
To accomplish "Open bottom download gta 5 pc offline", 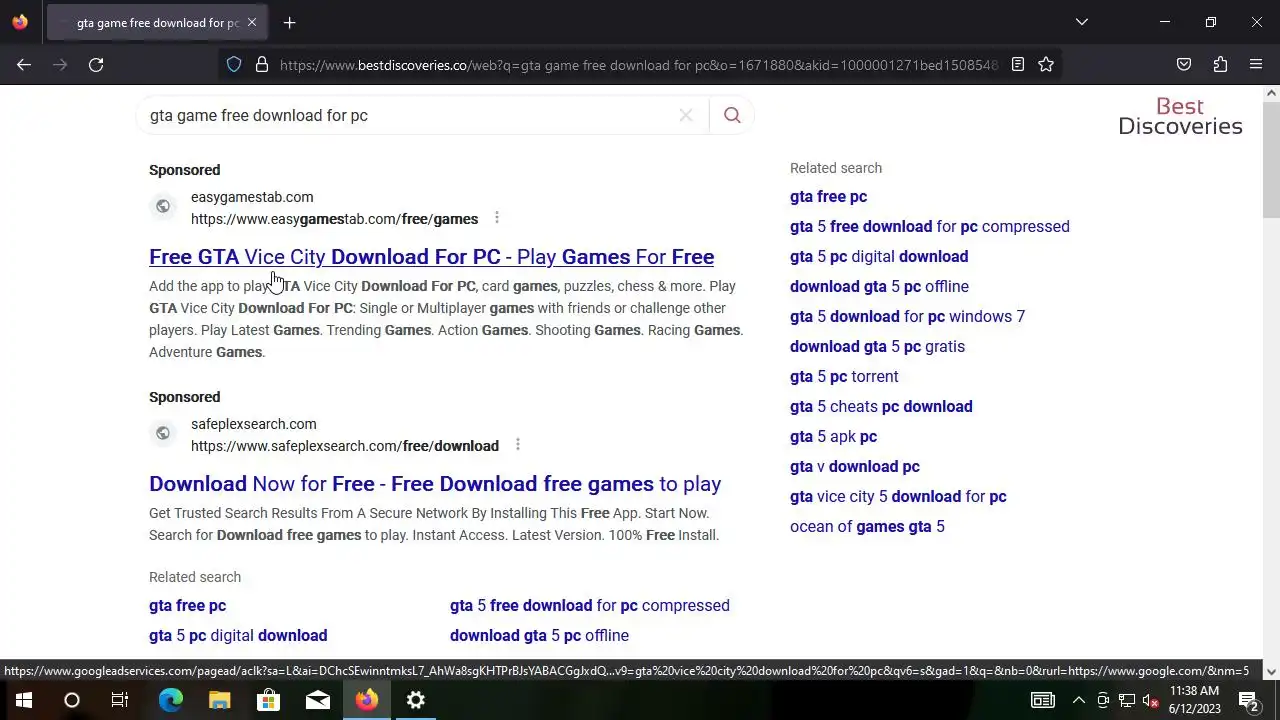I will tap(539, 636).
